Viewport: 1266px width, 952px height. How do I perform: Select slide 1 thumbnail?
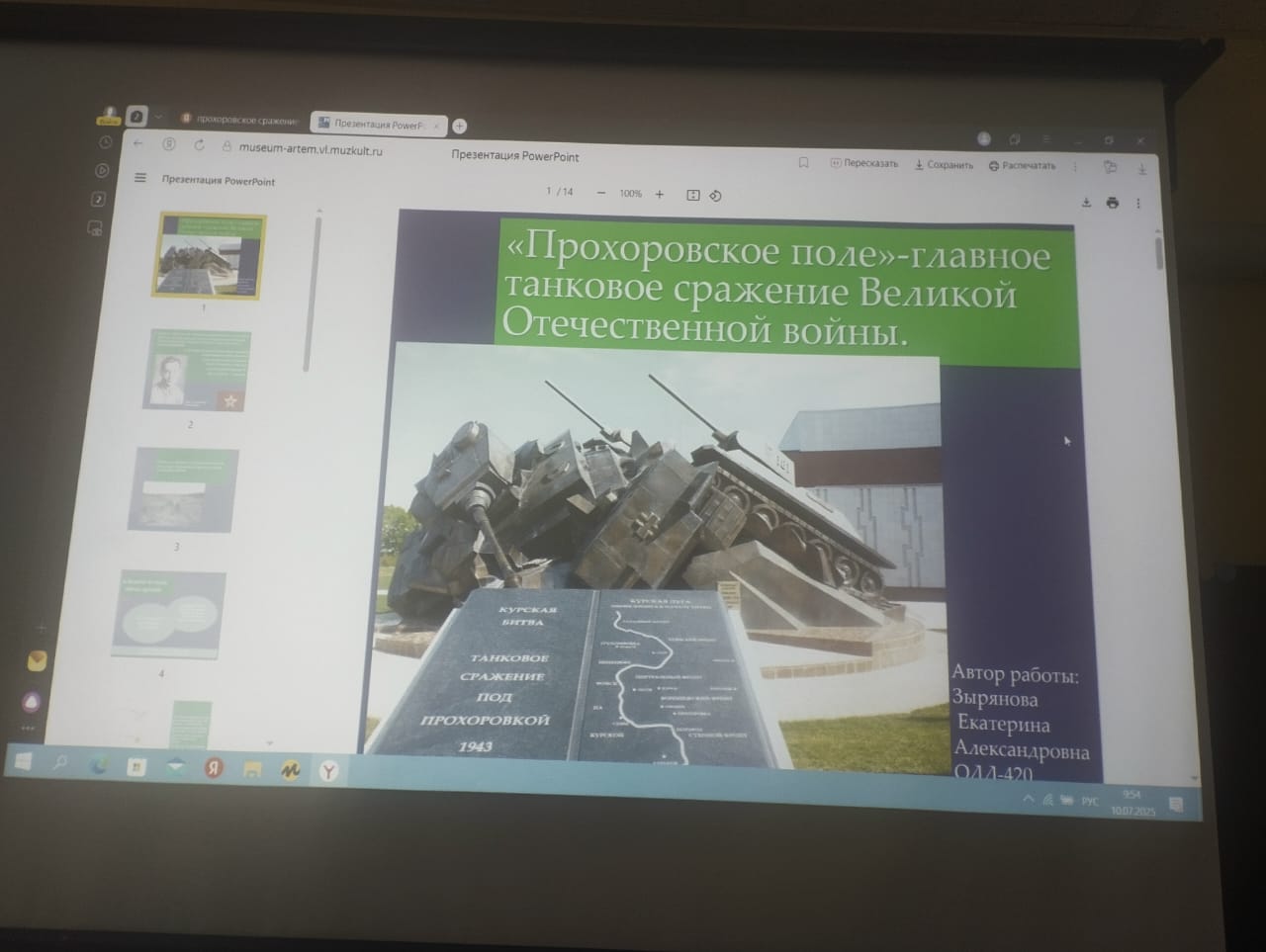coord(209,255)
